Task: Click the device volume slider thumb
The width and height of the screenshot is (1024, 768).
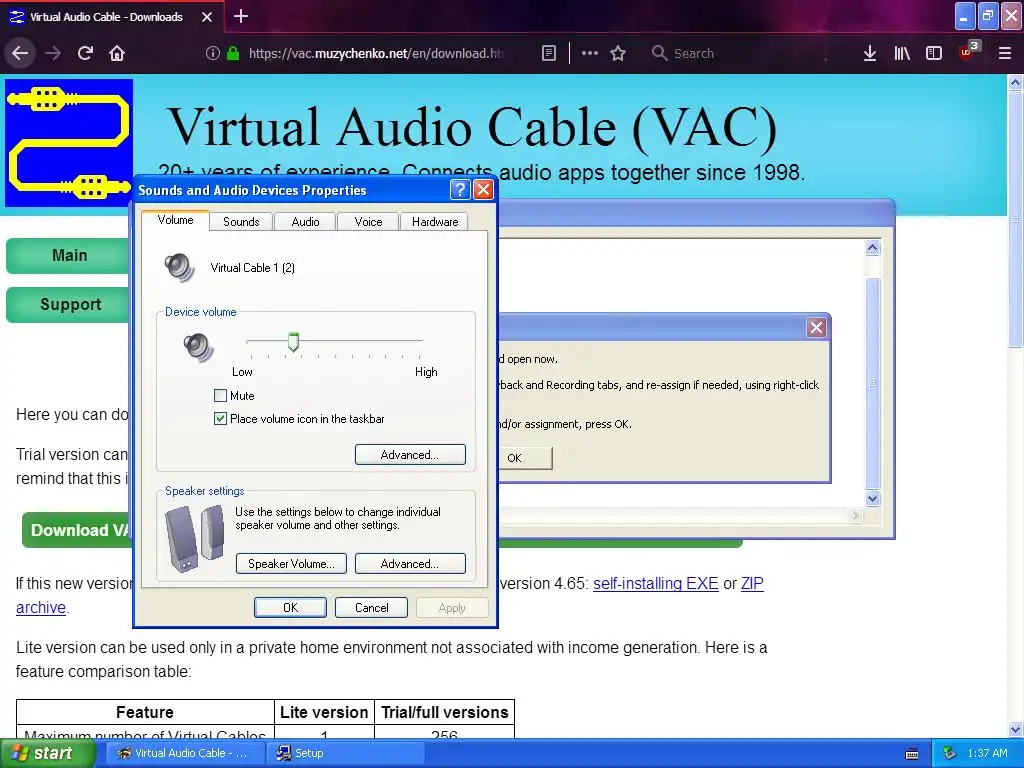Action: [293, 342]
